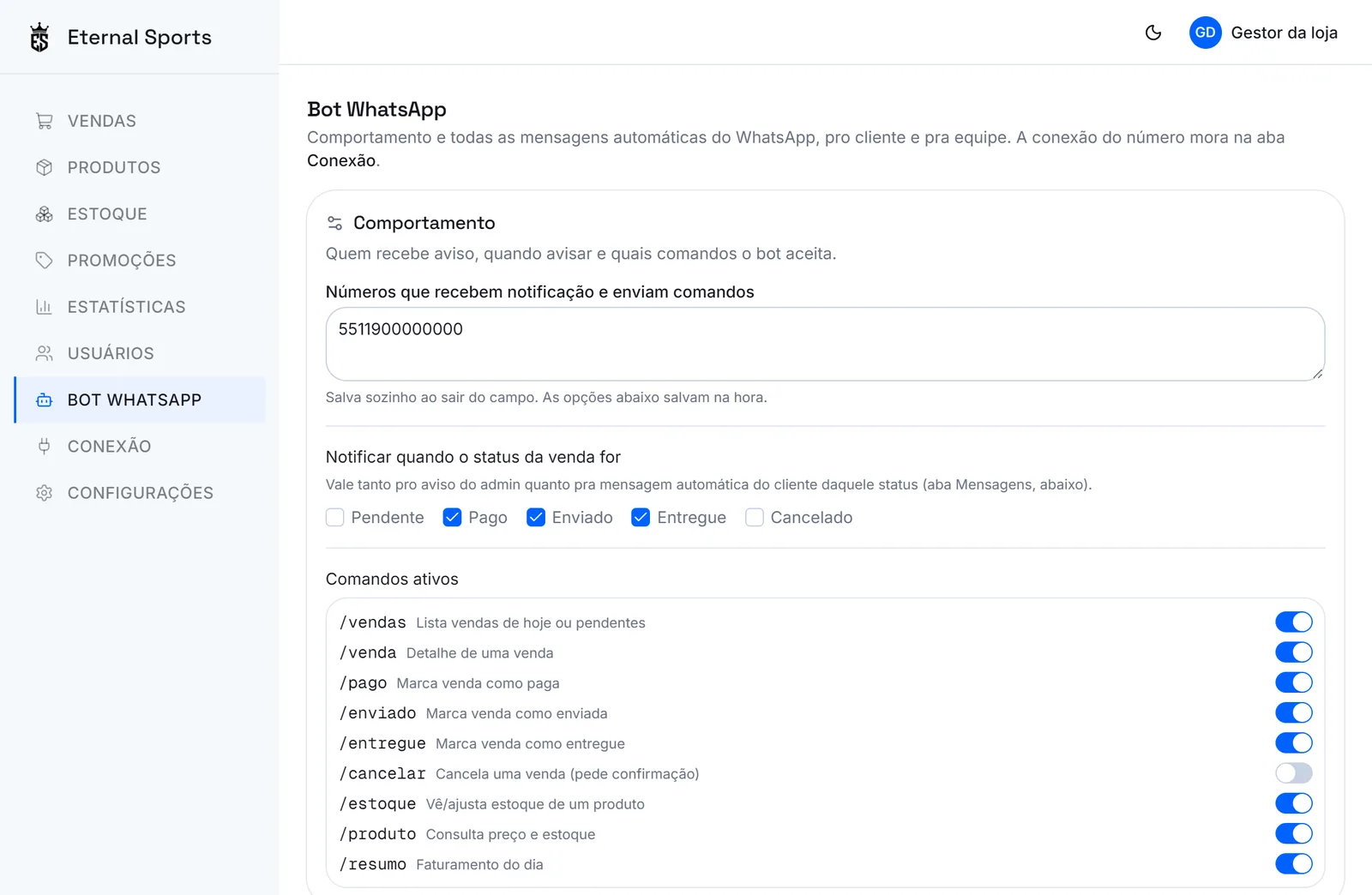Check the Cancelado status checkbox
This screenshot has height=895, width=1372.
[755, 517]
